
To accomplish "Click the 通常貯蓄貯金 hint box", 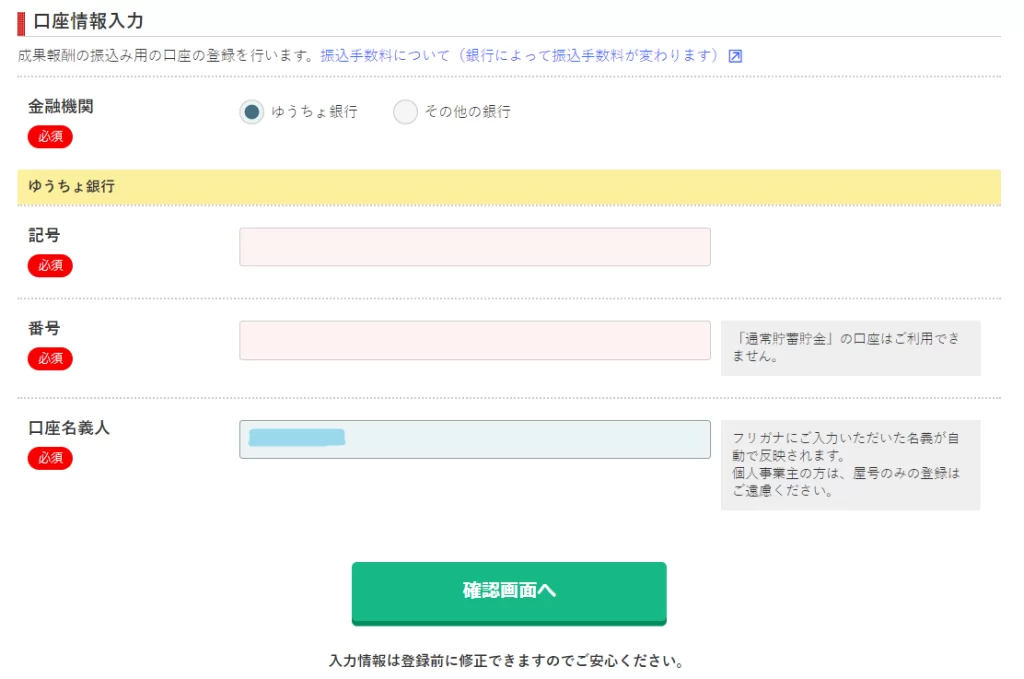I will pos(850,348).
